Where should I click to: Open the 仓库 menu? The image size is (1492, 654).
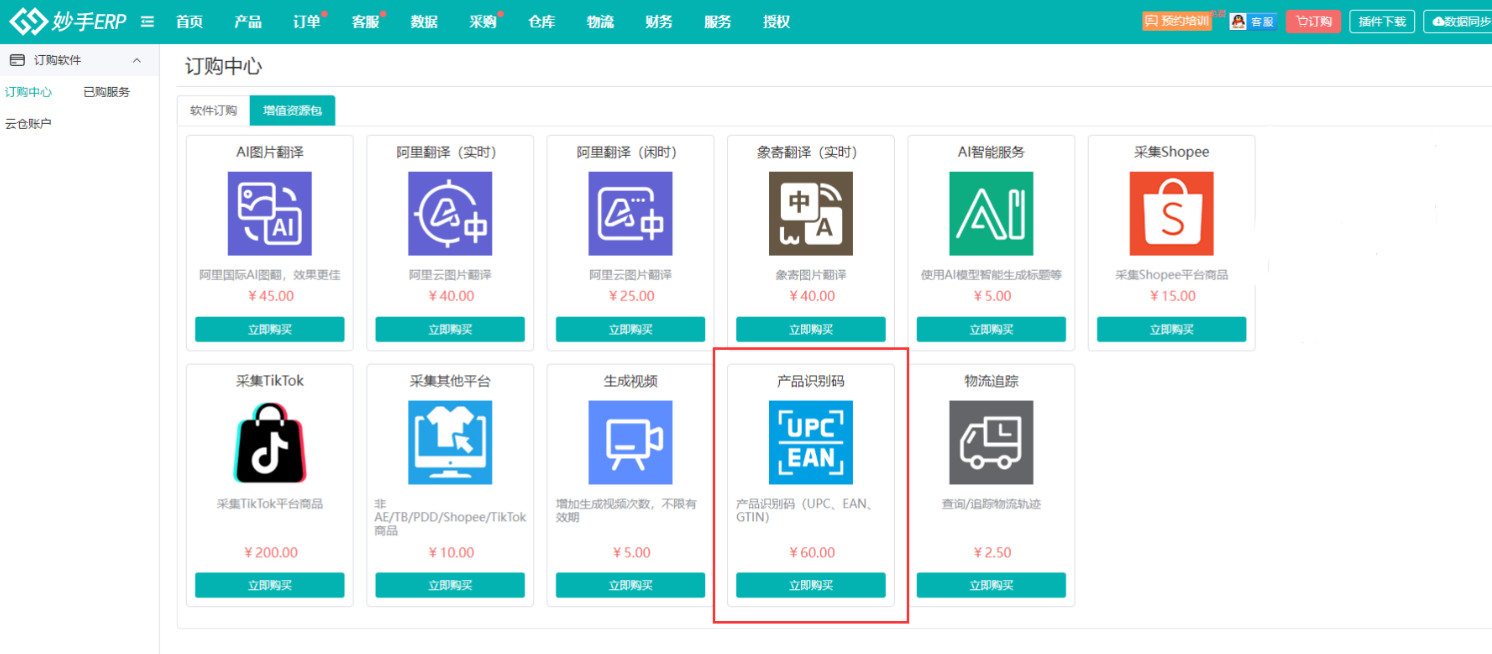click(x=542, y=22)
